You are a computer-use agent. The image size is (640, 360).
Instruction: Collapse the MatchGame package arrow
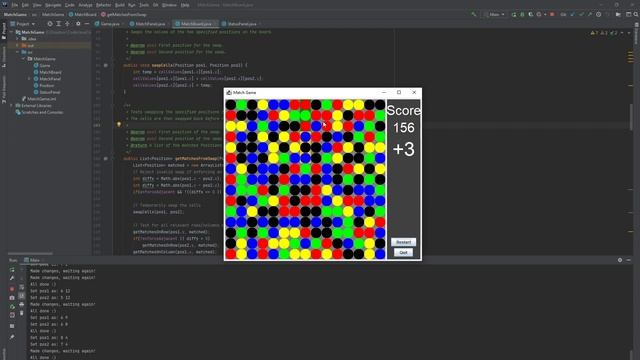[x=23, y=59]
